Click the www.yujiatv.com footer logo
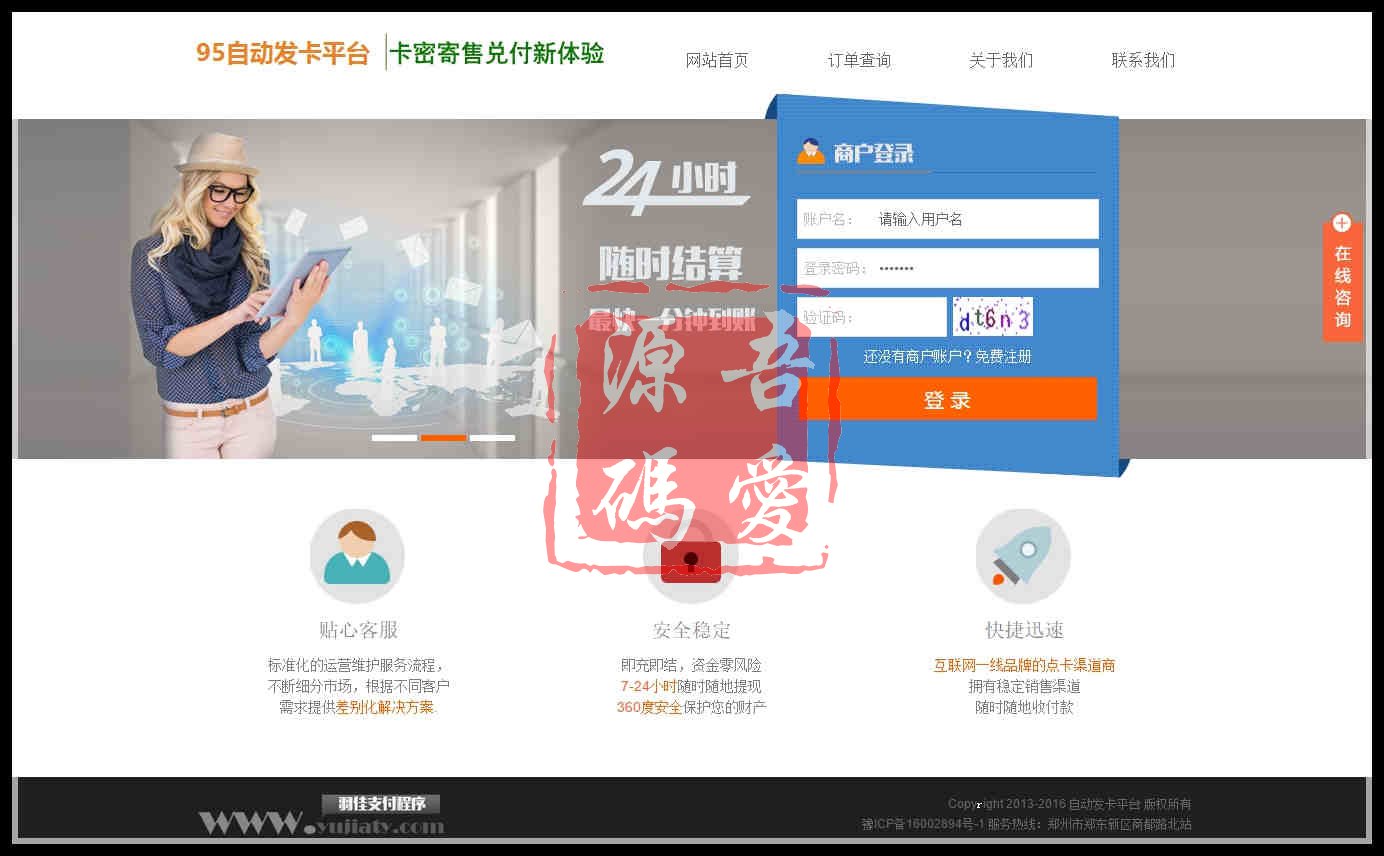The width and height of the screenshot is (1384, 856). pyautogui.click(x=321, y=824)
